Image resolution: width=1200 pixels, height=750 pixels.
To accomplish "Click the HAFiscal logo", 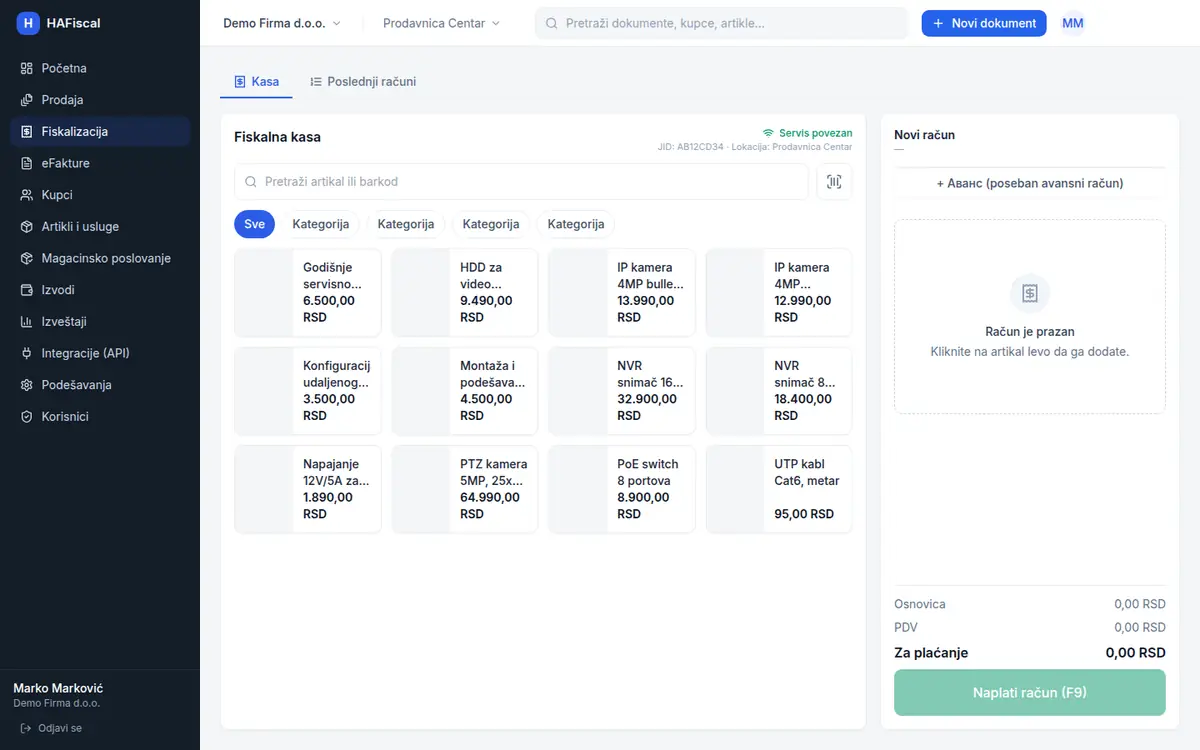I will pyautogui.click(x=59, y=23).
